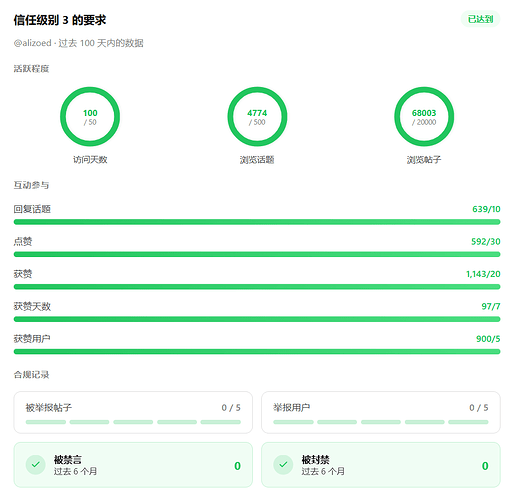Click the 访问天数 circular progress ring
This screenshot has height=500, width=512.
90,117
